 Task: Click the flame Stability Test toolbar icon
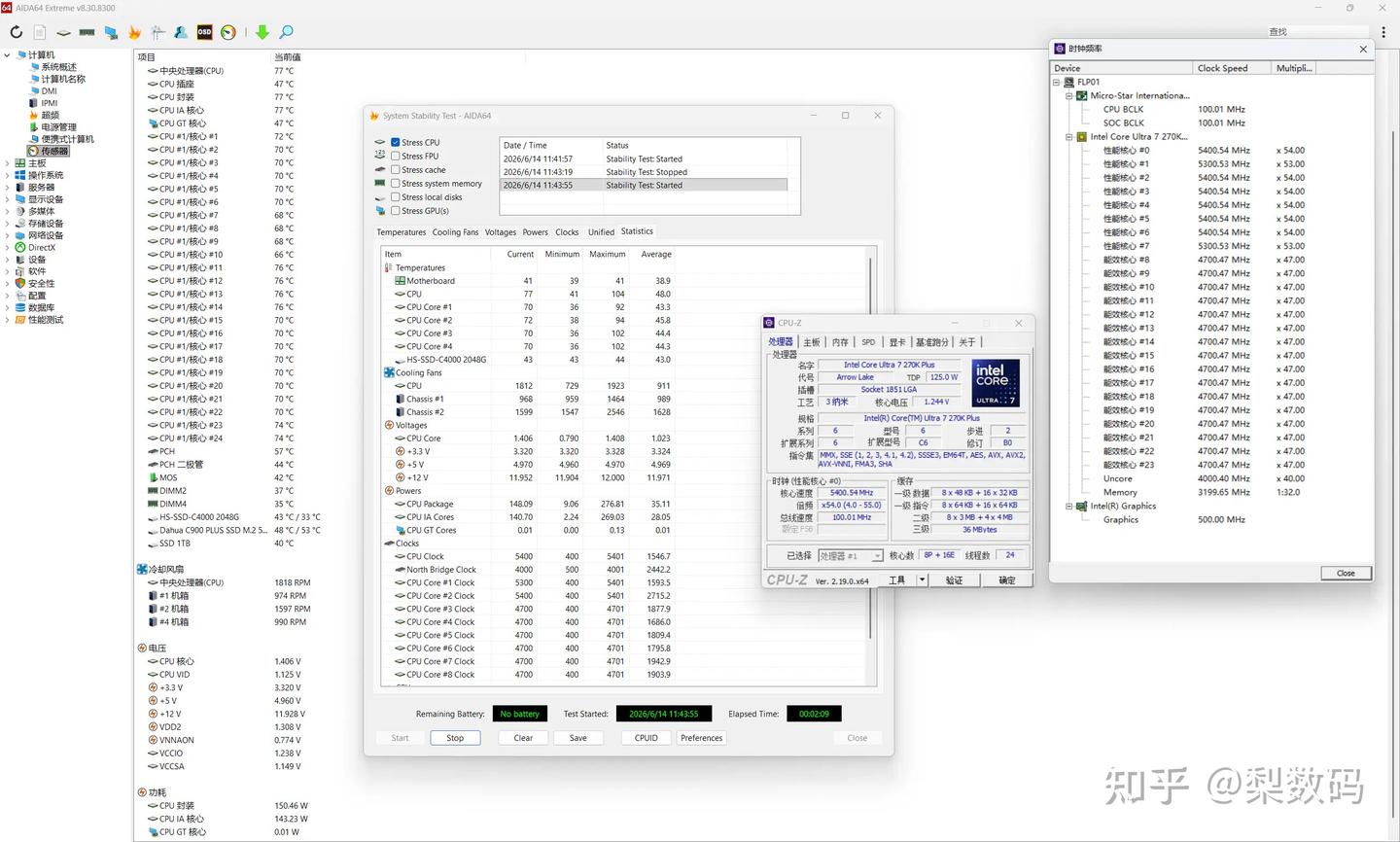pos(134,32)
